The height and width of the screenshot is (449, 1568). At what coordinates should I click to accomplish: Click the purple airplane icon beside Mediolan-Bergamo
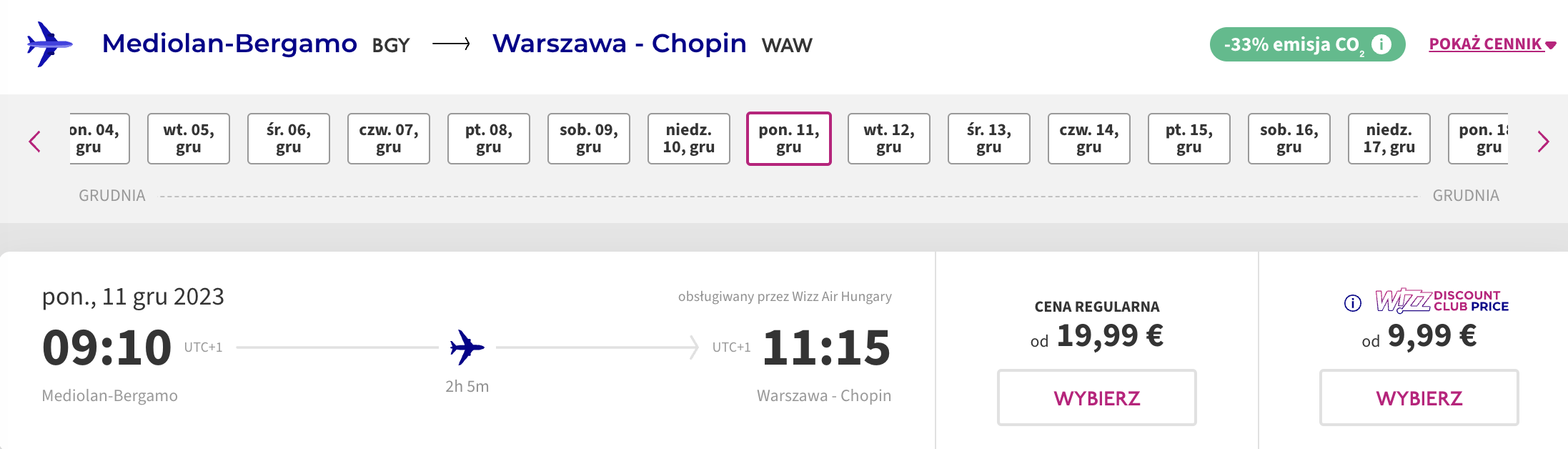click(49, 44)
